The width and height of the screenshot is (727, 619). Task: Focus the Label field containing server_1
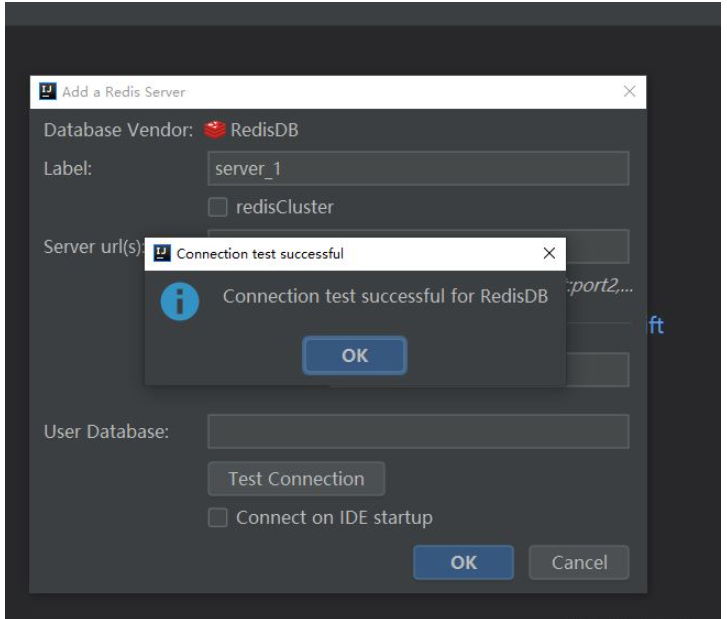[418, 169]
